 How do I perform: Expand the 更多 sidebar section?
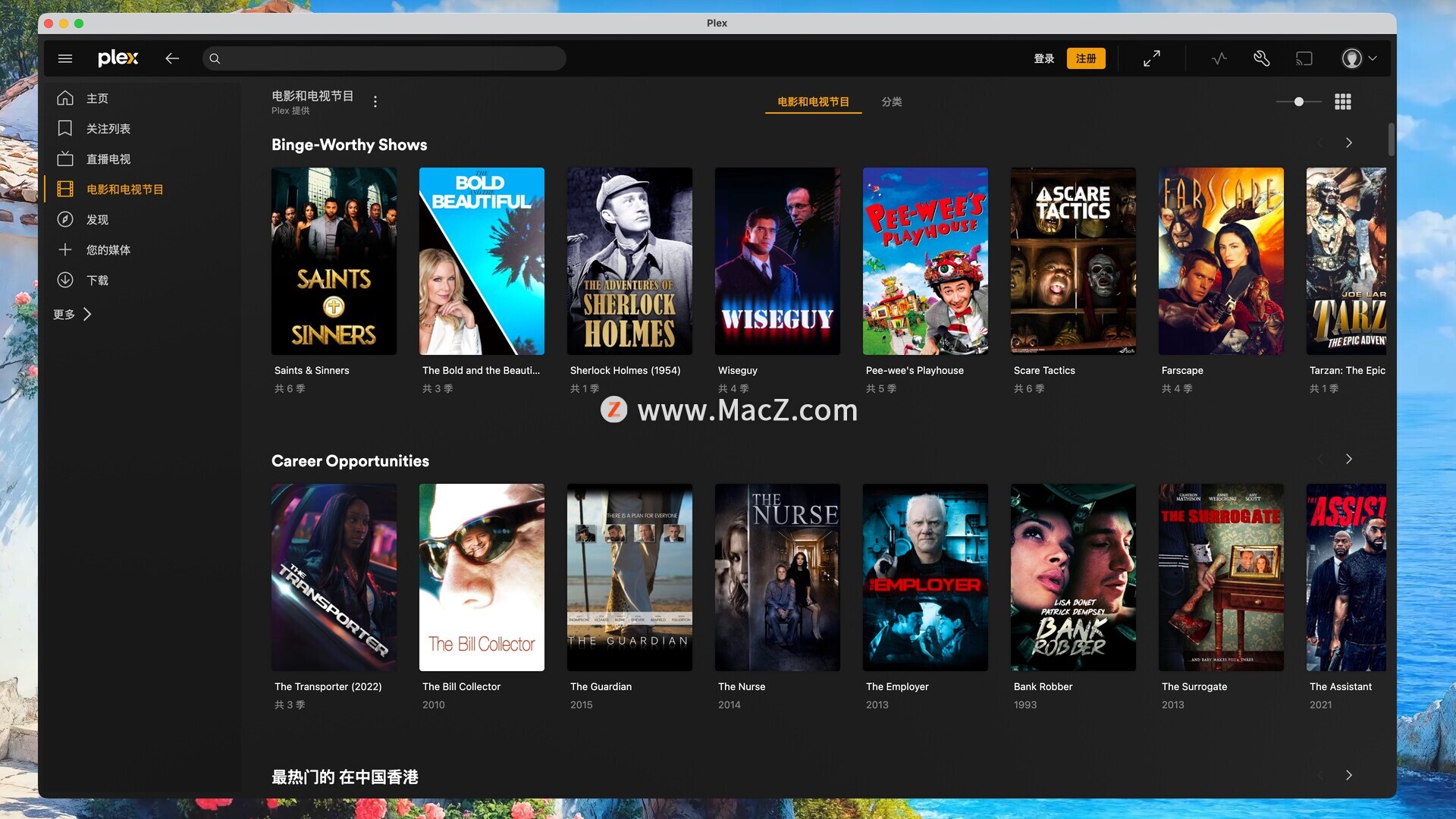pyautogui.click(x=72, y=314)
